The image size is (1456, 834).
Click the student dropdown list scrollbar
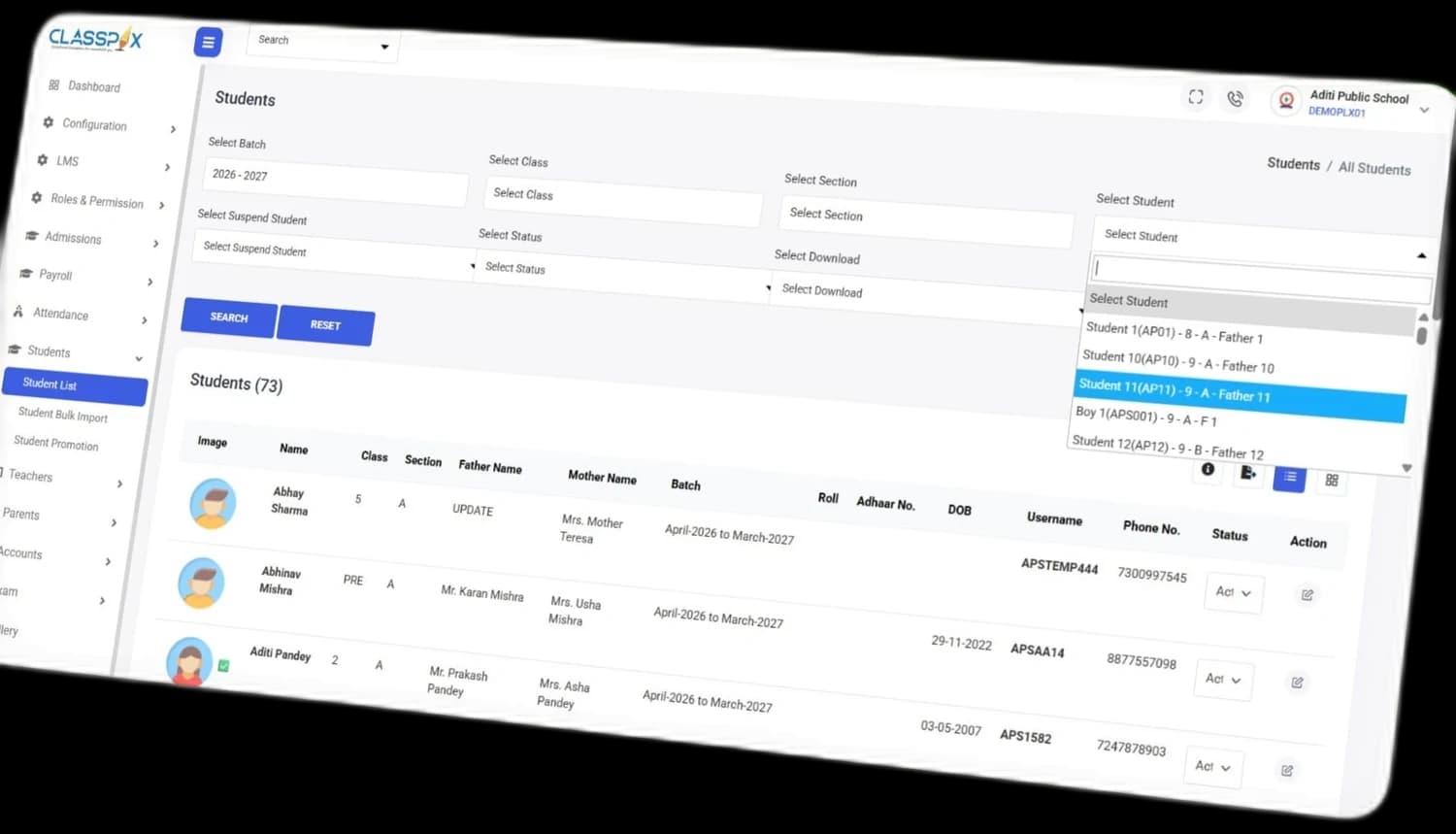coord(1421,335)
